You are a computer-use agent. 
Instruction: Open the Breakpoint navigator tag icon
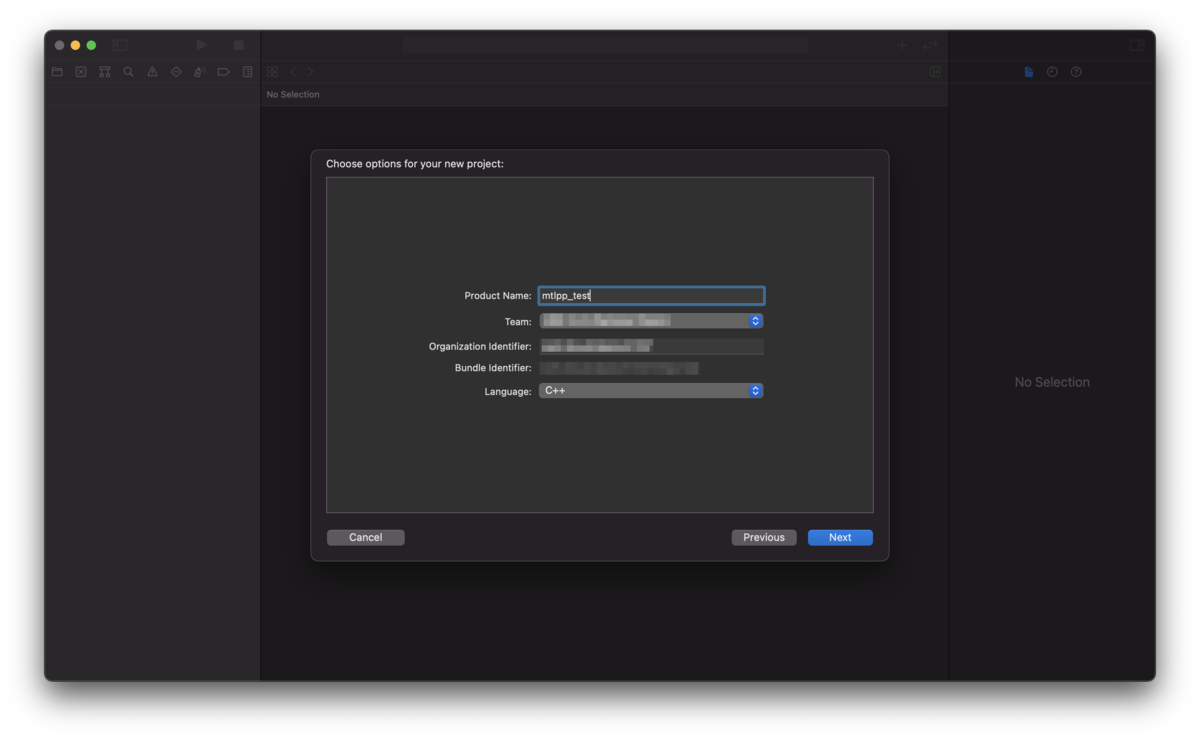point(223,72)
